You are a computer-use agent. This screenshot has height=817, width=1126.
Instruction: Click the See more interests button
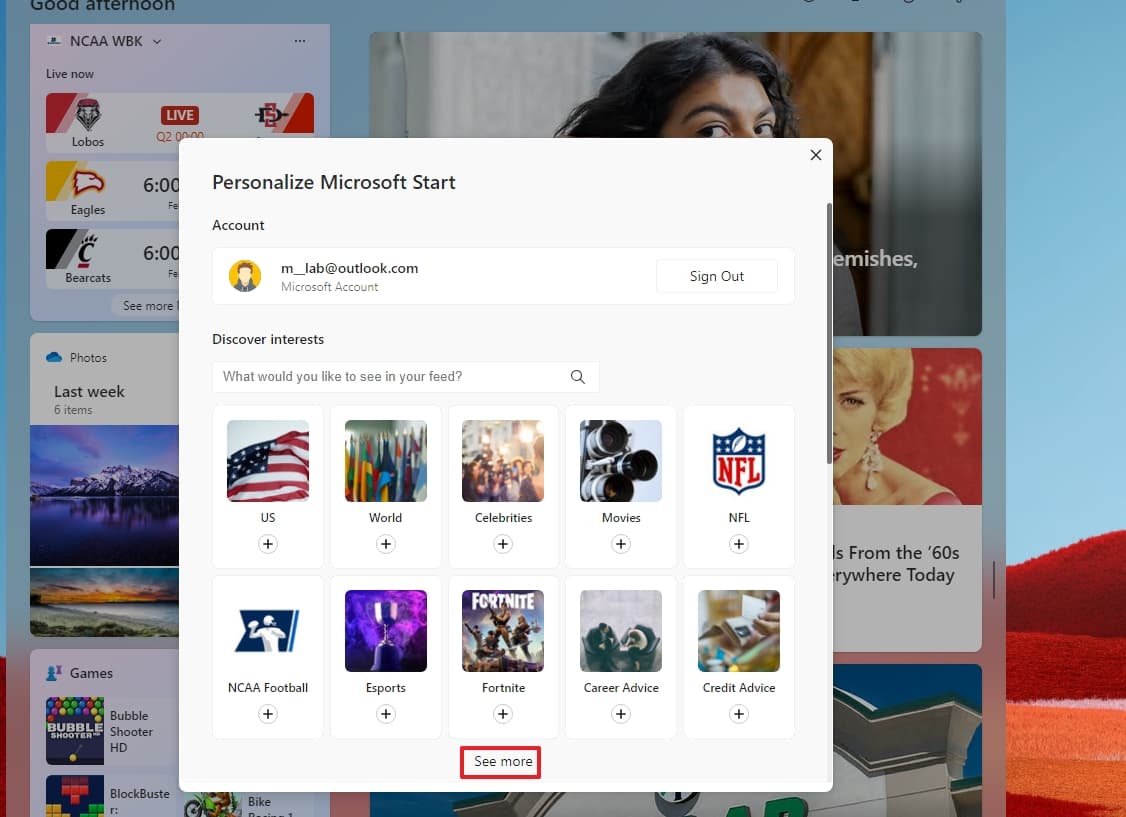[500, 761]
